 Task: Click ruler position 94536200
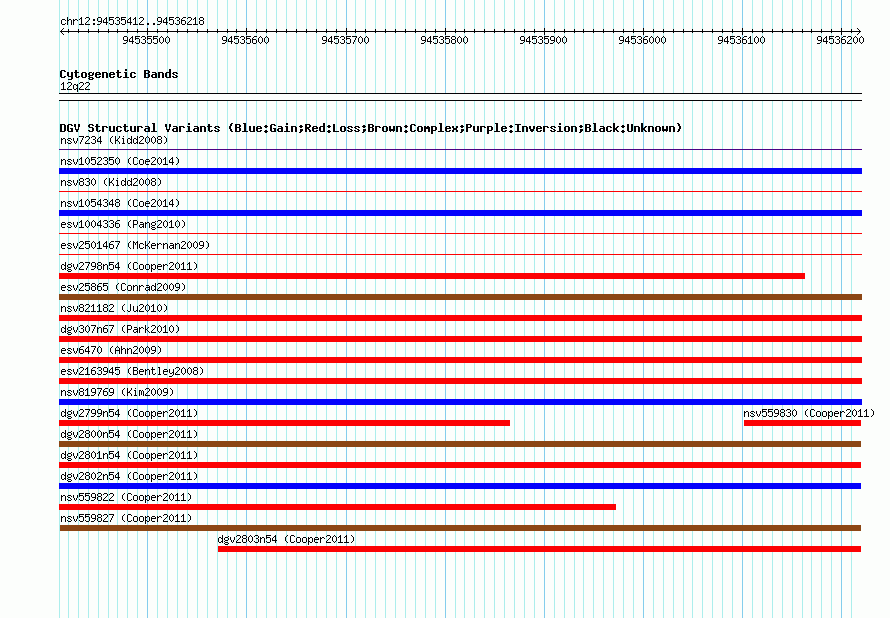coord(841,40)
